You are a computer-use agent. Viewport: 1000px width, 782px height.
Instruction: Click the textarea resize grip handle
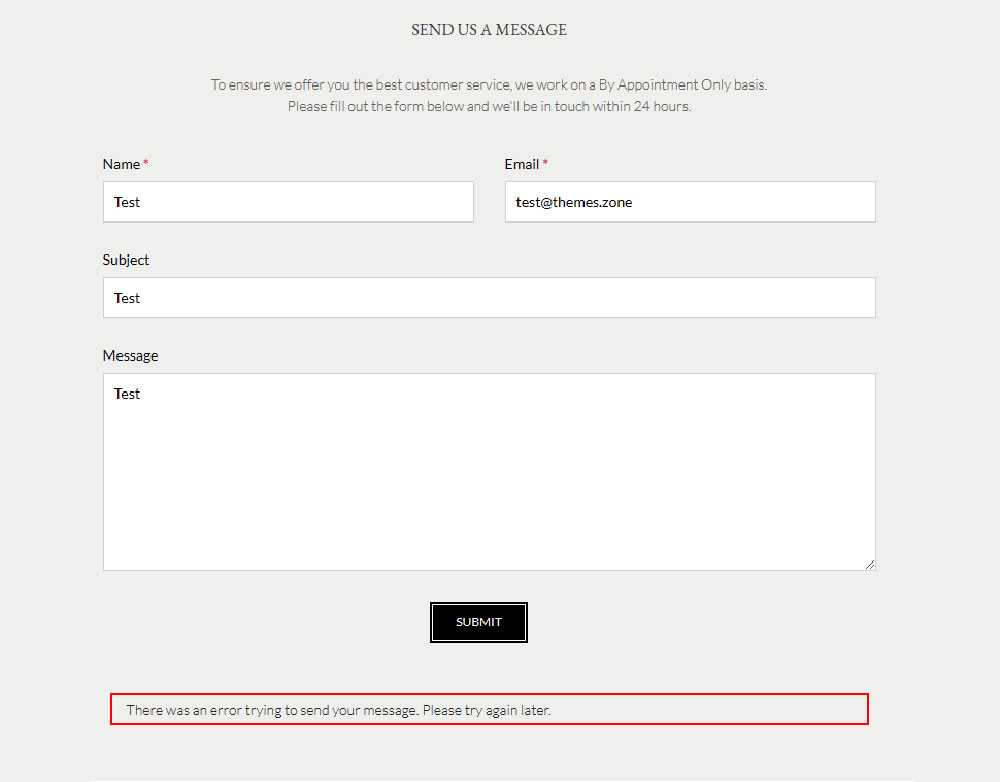click(x=870, y=564)
